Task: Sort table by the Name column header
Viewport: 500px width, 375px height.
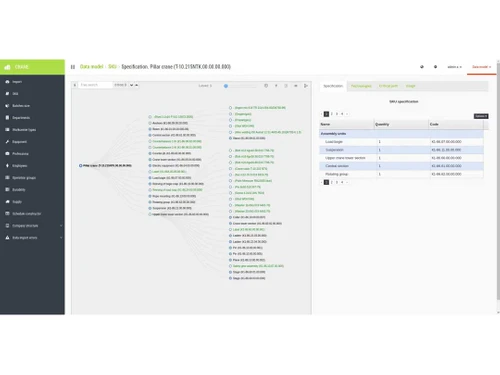Action: point(346,124)
